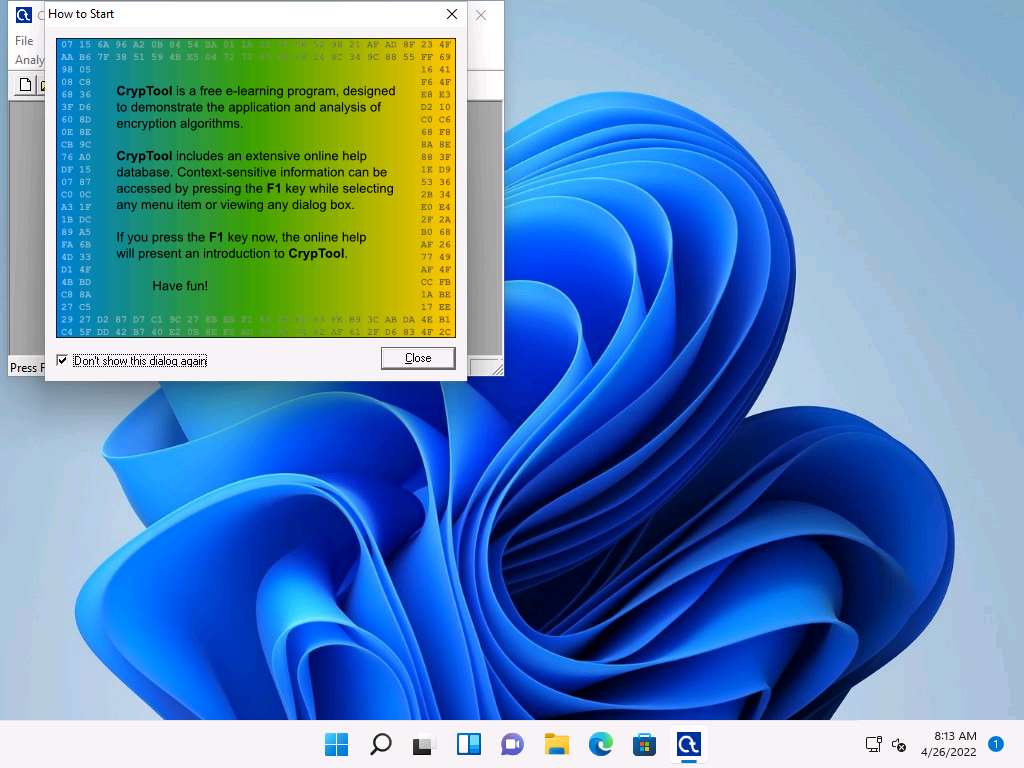Open Microsoft Store from the taskbar
1024x768 pixels.
pos(644,744)
